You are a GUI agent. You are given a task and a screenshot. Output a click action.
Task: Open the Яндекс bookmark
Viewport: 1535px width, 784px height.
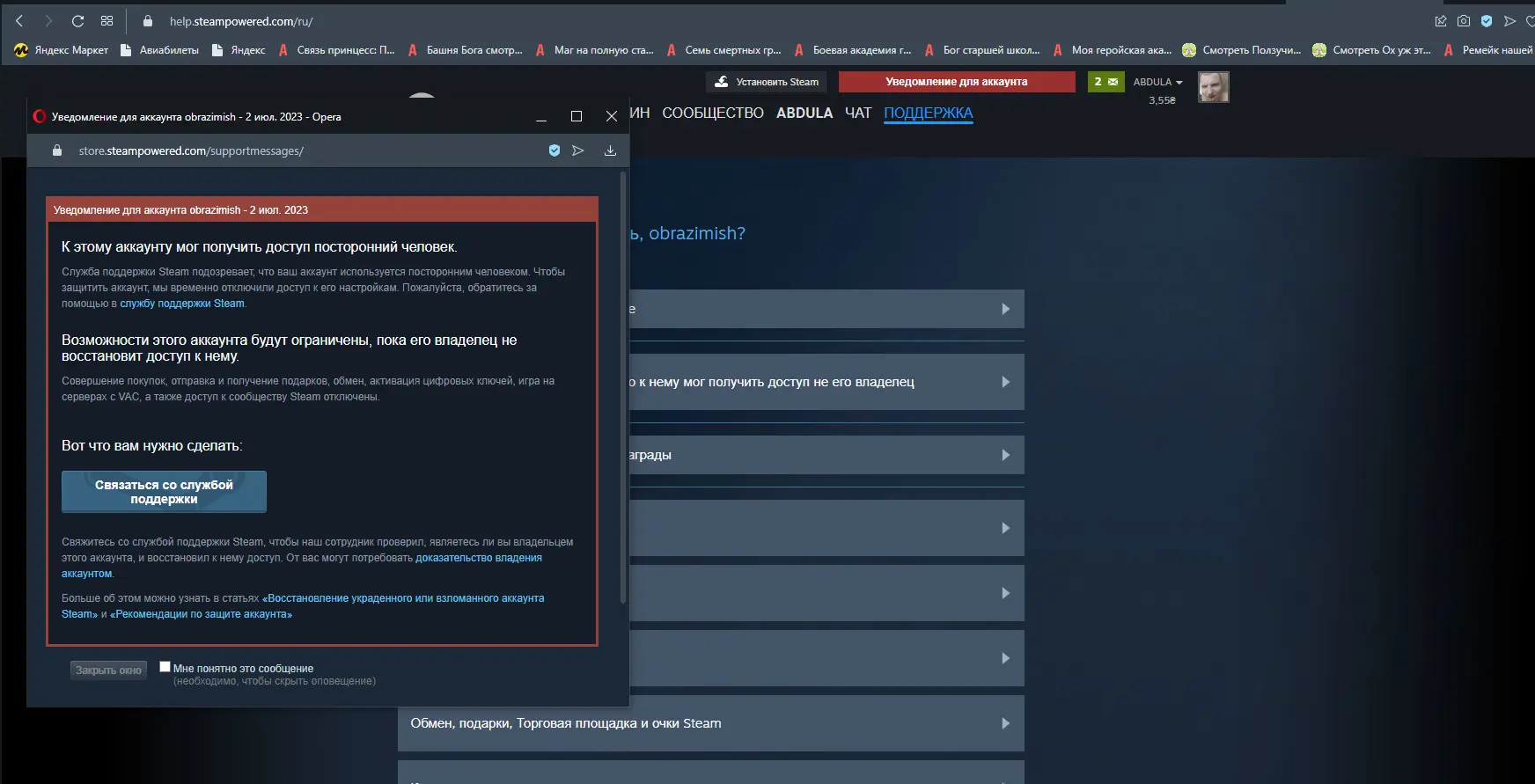coord(239,50)
